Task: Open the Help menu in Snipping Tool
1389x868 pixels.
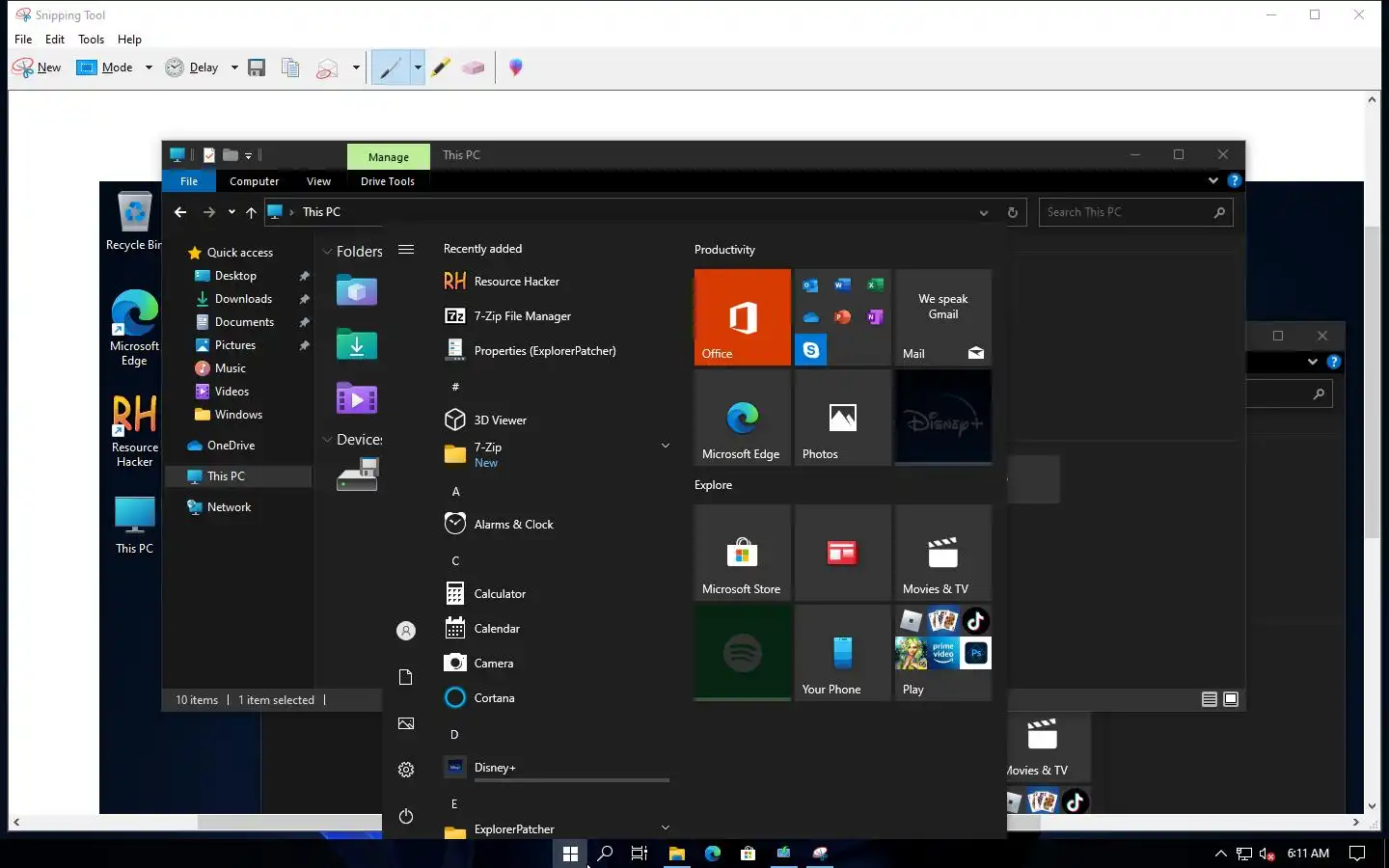Action: (129, 40)
